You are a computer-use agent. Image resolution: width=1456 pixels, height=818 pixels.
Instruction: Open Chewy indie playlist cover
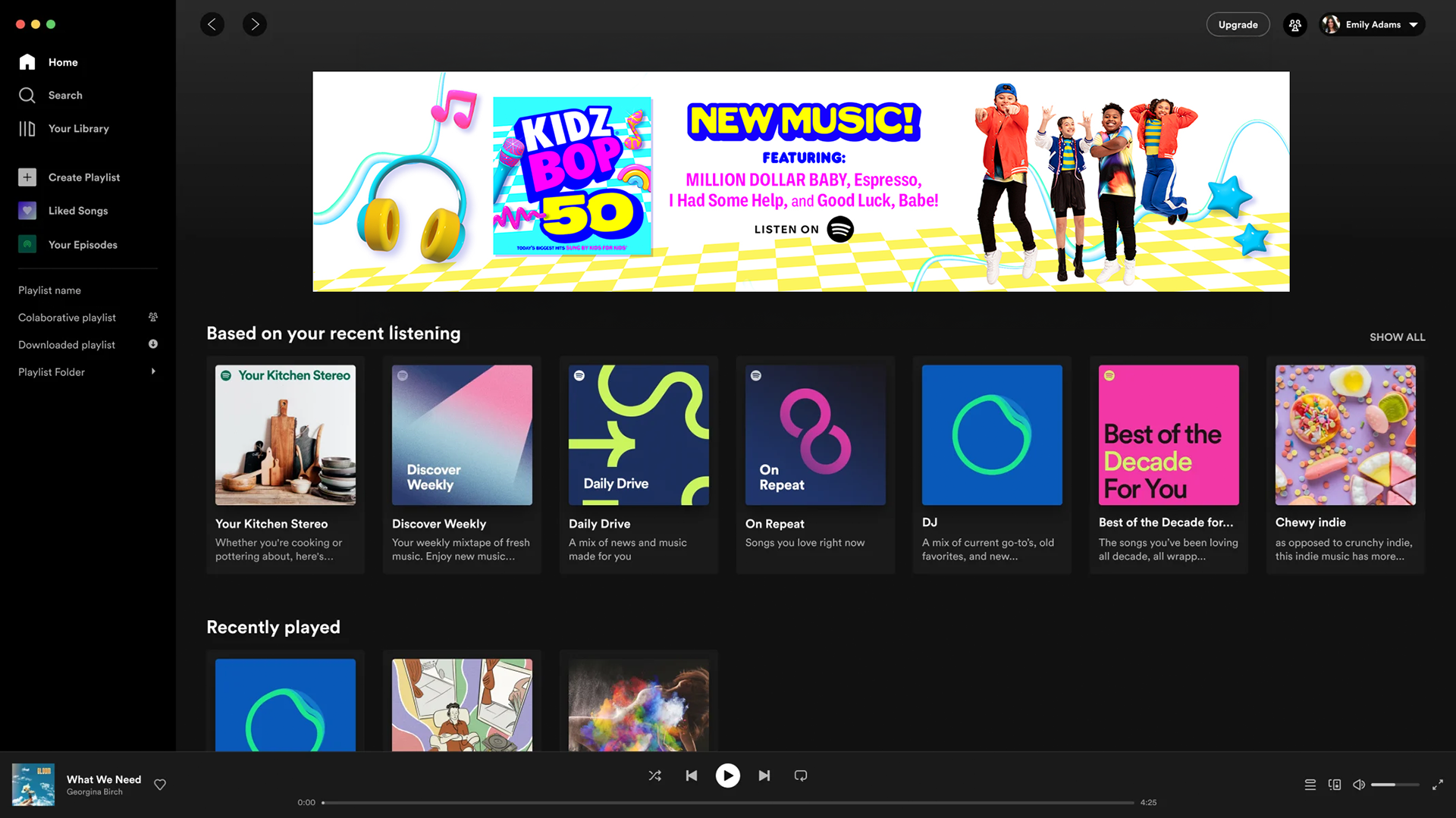(1345, 435)
